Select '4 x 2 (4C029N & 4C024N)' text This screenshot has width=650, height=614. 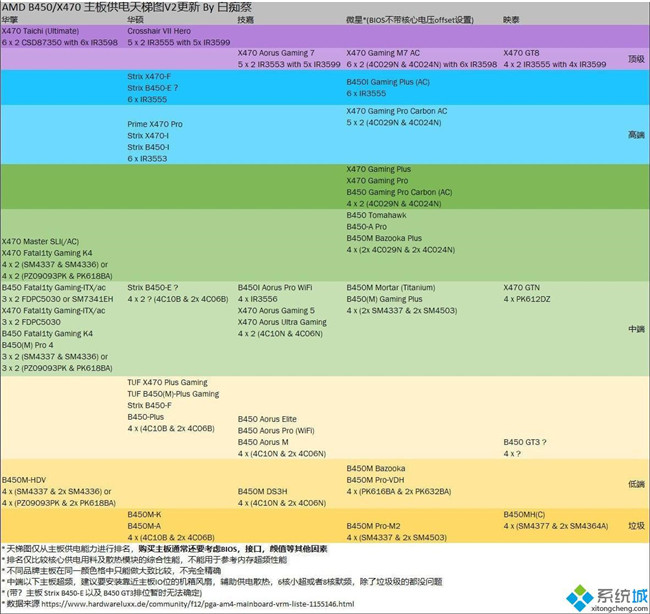[394, 204]
